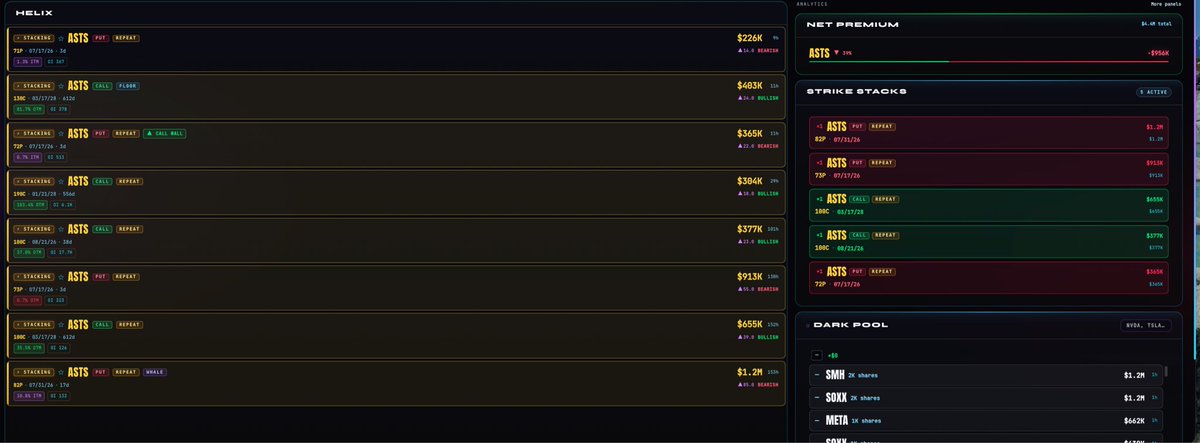This screenshot has height=443, width=1200.
Task: Click the CALL tag on Helix 130C row
Action: click(102, 86)
